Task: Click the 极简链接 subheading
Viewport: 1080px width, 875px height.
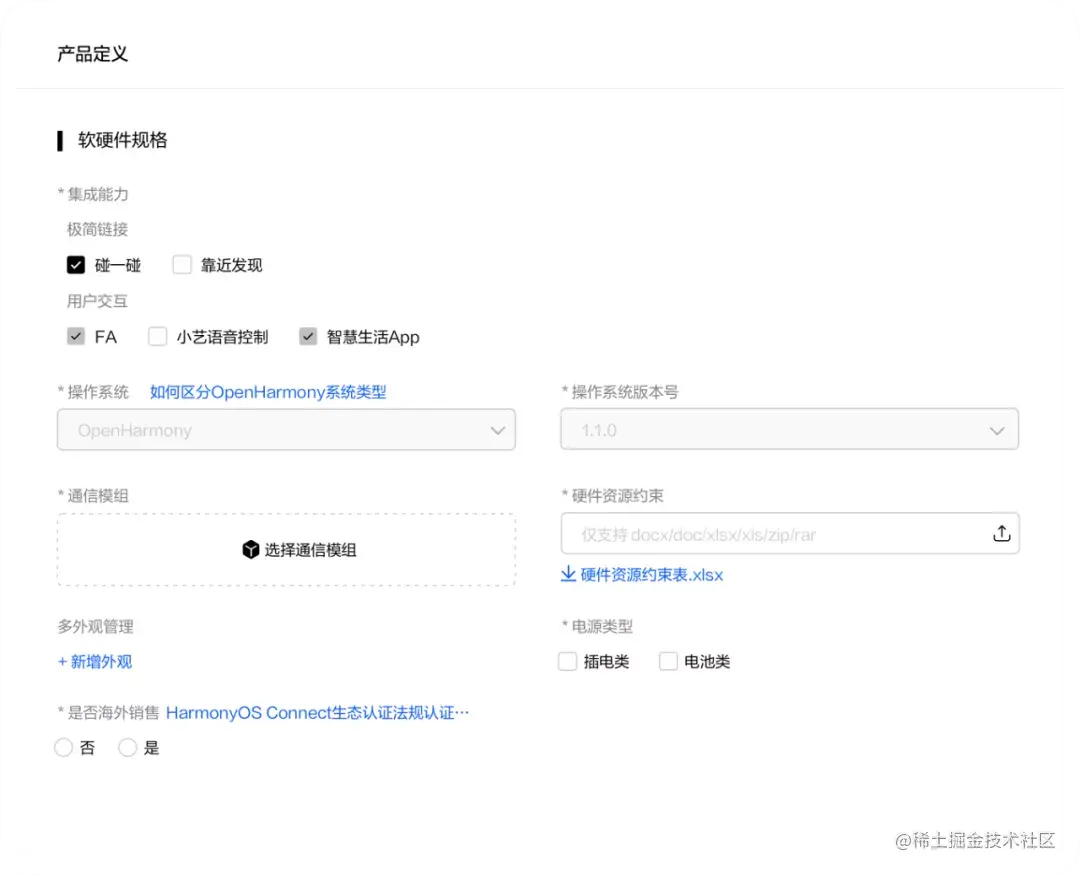Action: point(97,229)
